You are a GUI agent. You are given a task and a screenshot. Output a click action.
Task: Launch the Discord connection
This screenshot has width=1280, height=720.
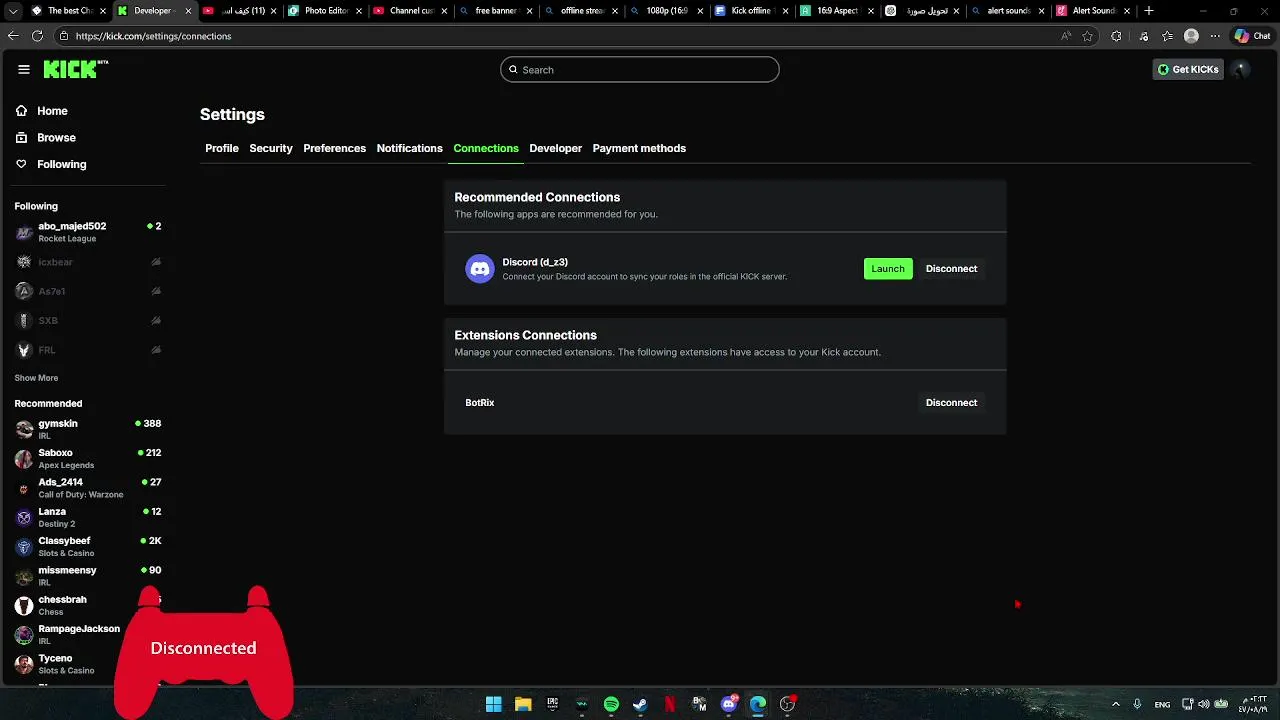[888, 268]
